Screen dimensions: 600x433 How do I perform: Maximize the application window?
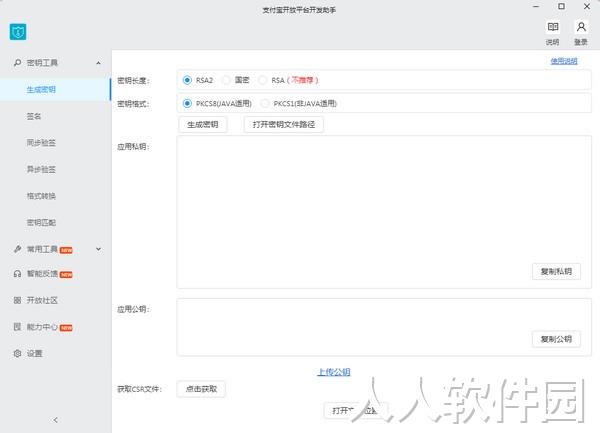tap(561, 7)
